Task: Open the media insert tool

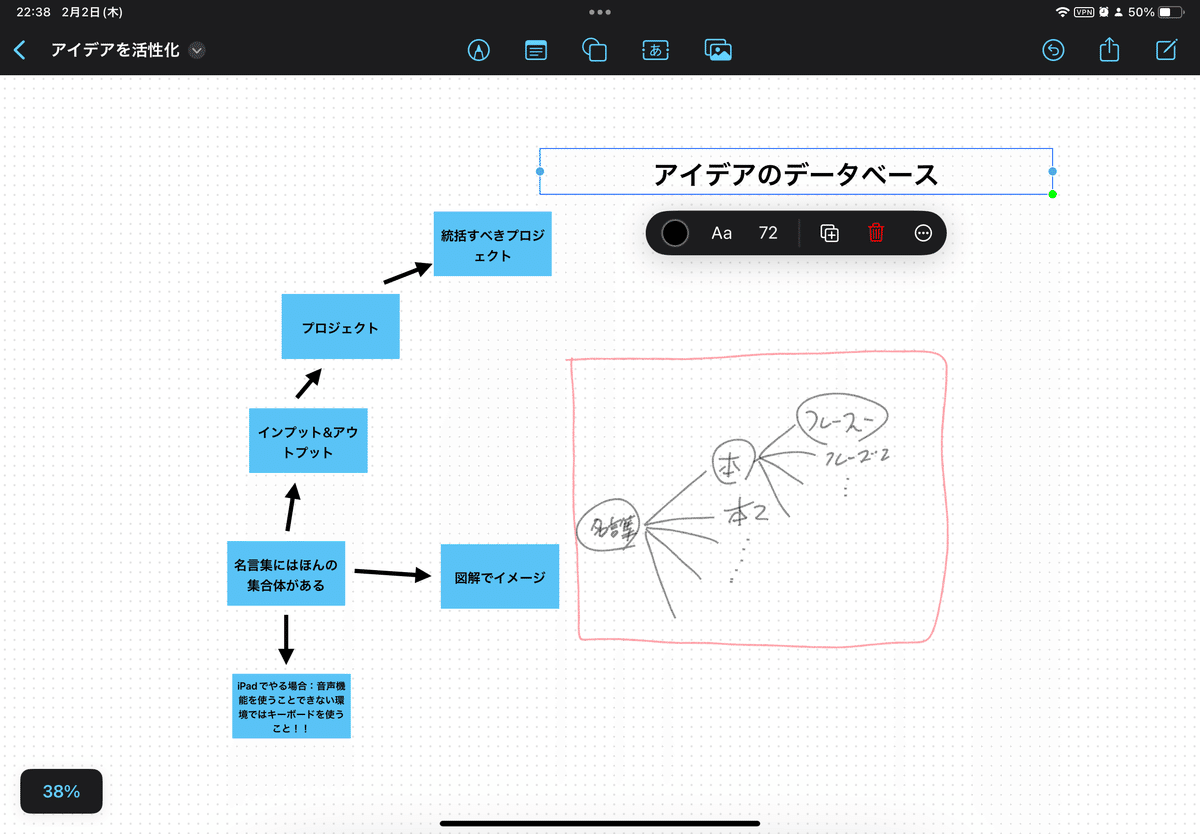Action: [719, 50]
